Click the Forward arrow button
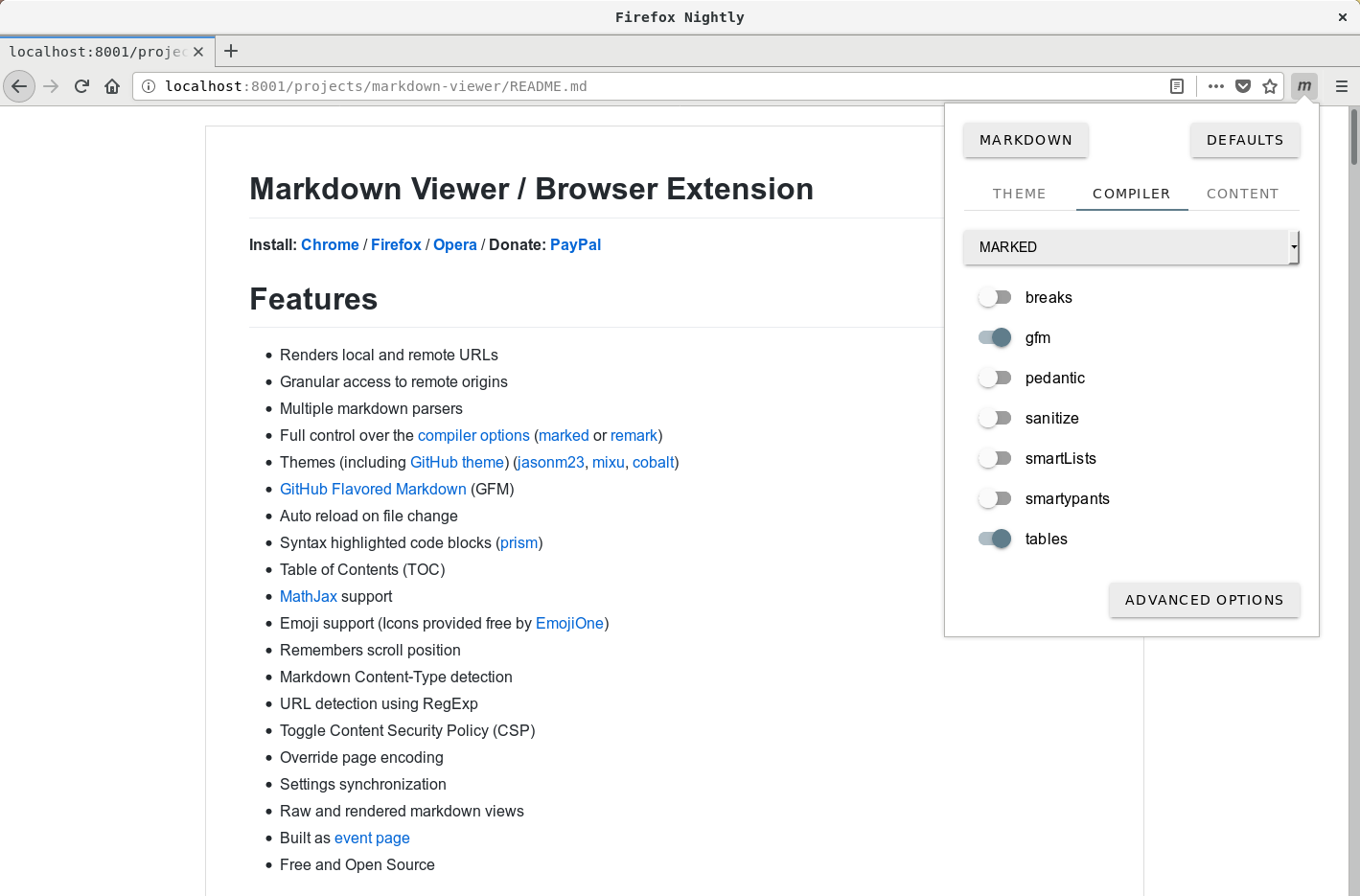1360x896 pixels. [52, 86]
